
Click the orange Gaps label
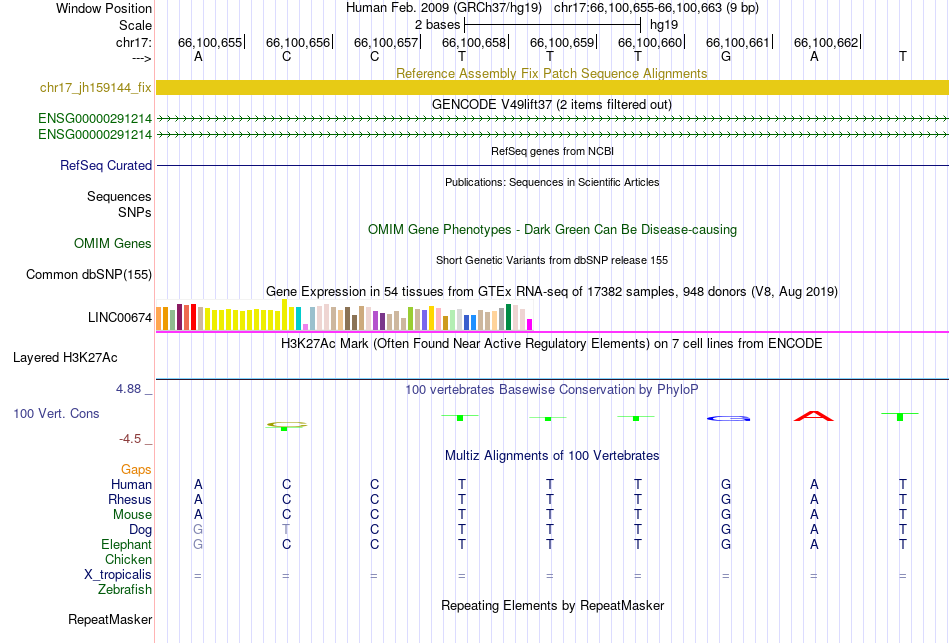pyautogui.click(x=136, y=470)
